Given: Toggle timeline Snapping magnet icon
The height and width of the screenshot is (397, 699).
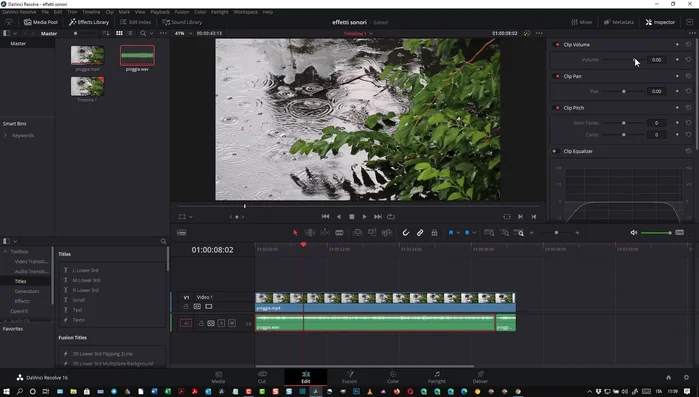Looking at the screenshot, I should (x=405, y=233).
